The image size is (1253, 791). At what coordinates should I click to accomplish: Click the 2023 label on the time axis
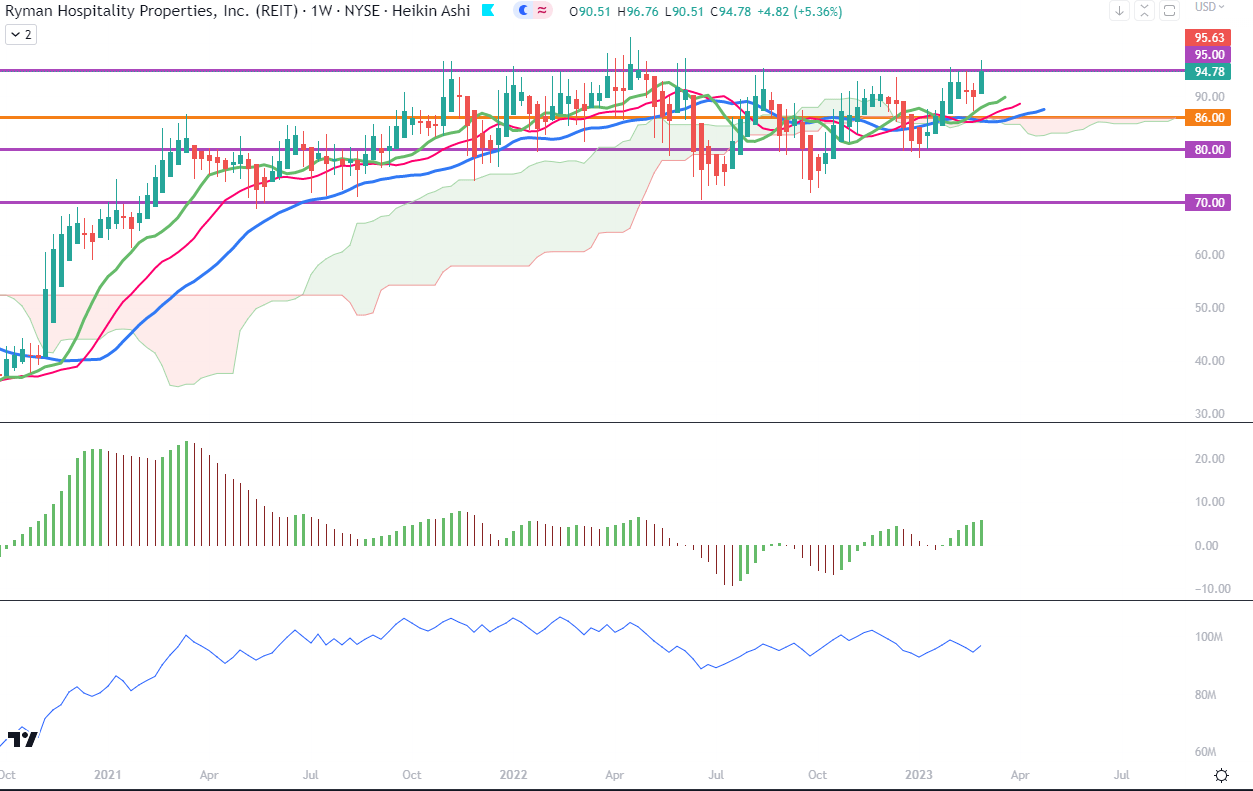[918, 775]
